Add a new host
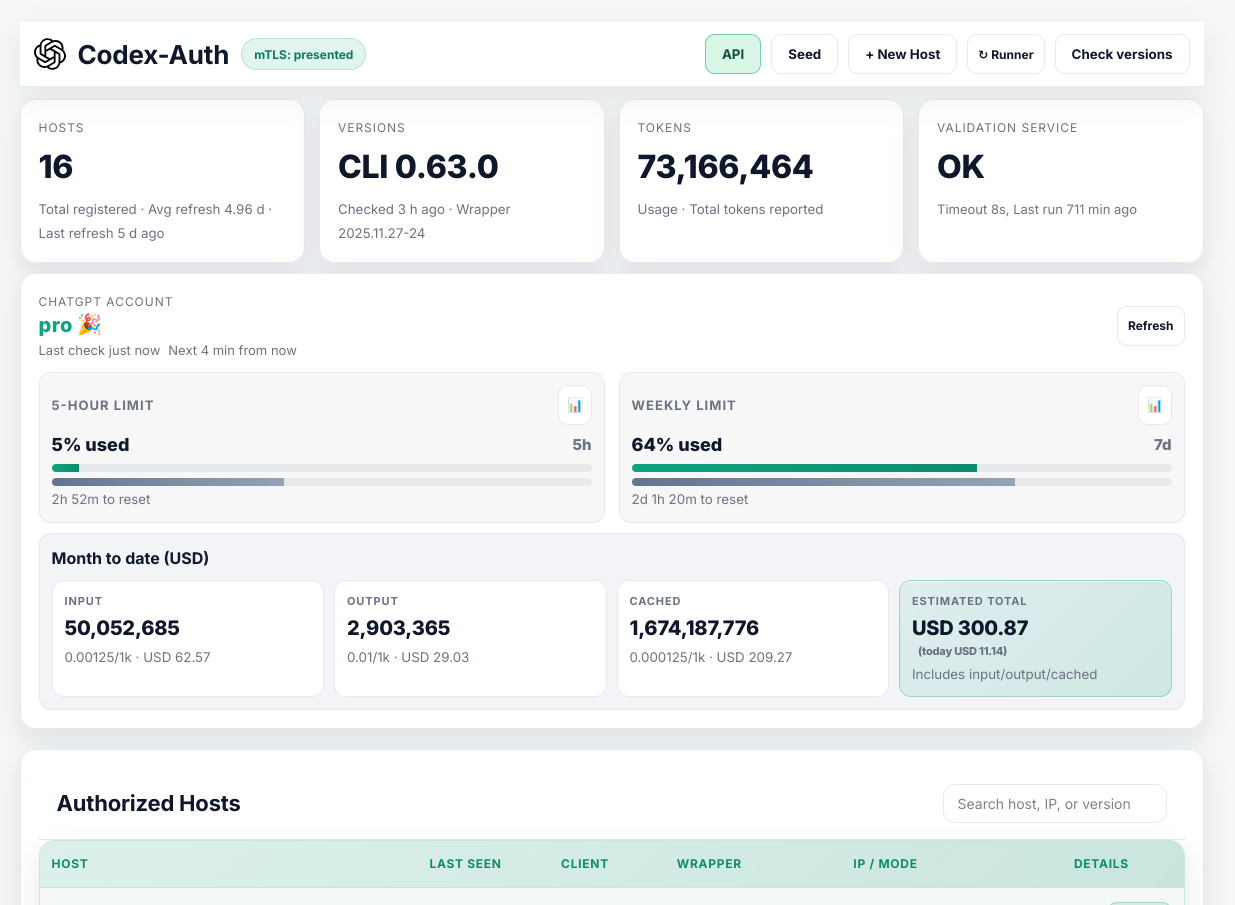Screen dimensions: 1235x905 point(902,55)
